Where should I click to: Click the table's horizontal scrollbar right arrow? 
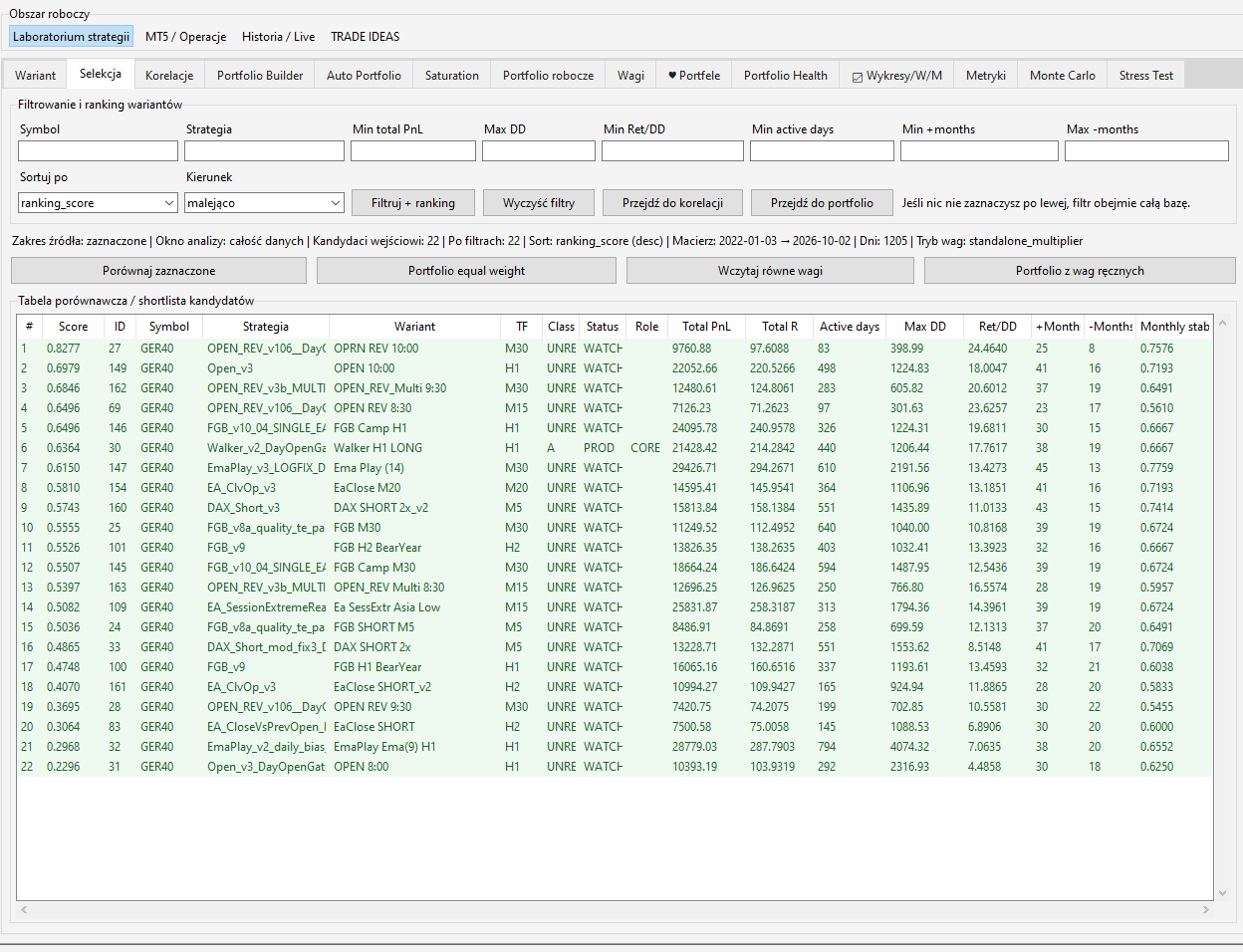[x=1205, y=909]
